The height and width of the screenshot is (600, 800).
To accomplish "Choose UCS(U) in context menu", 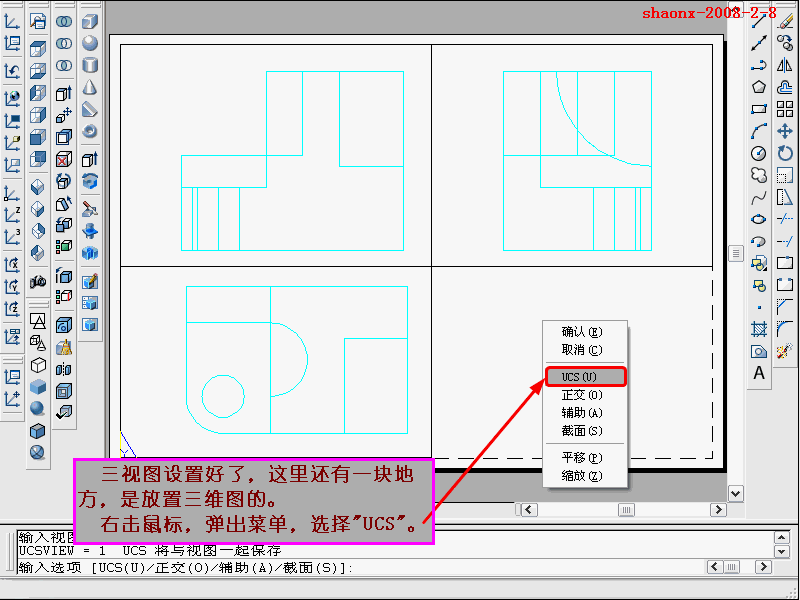I will (585, 377).
